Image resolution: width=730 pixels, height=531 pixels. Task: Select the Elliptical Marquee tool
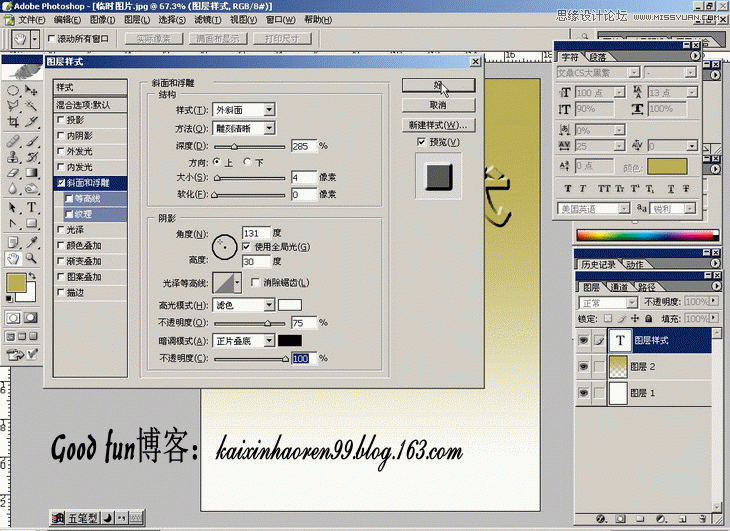pyautogui.click(x=13, y=90)
